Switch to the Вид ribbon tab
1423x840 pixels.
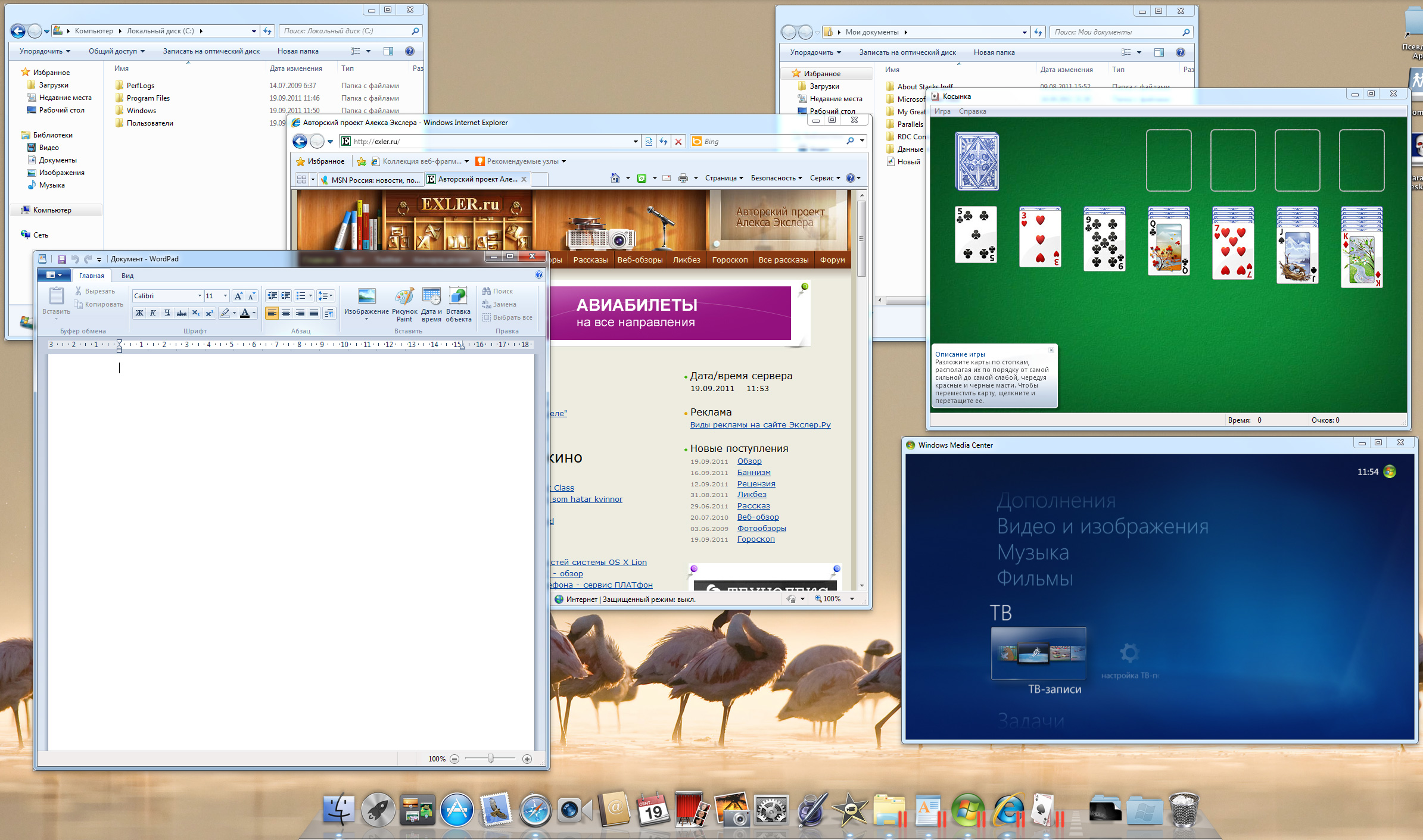[127, 276]
